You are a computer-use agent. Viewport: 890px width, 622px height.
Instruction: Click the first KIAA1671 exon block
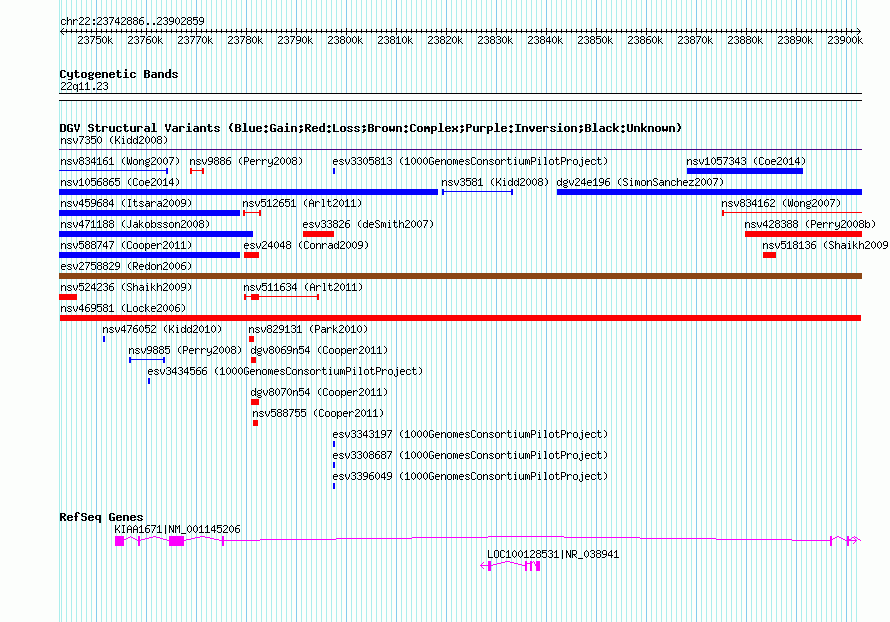tap(119, 541)
